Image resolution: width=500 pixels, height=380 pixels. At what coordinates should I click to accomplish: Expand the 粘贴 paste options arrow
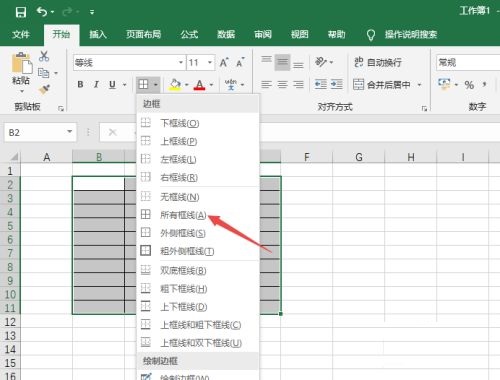point(22,91)
